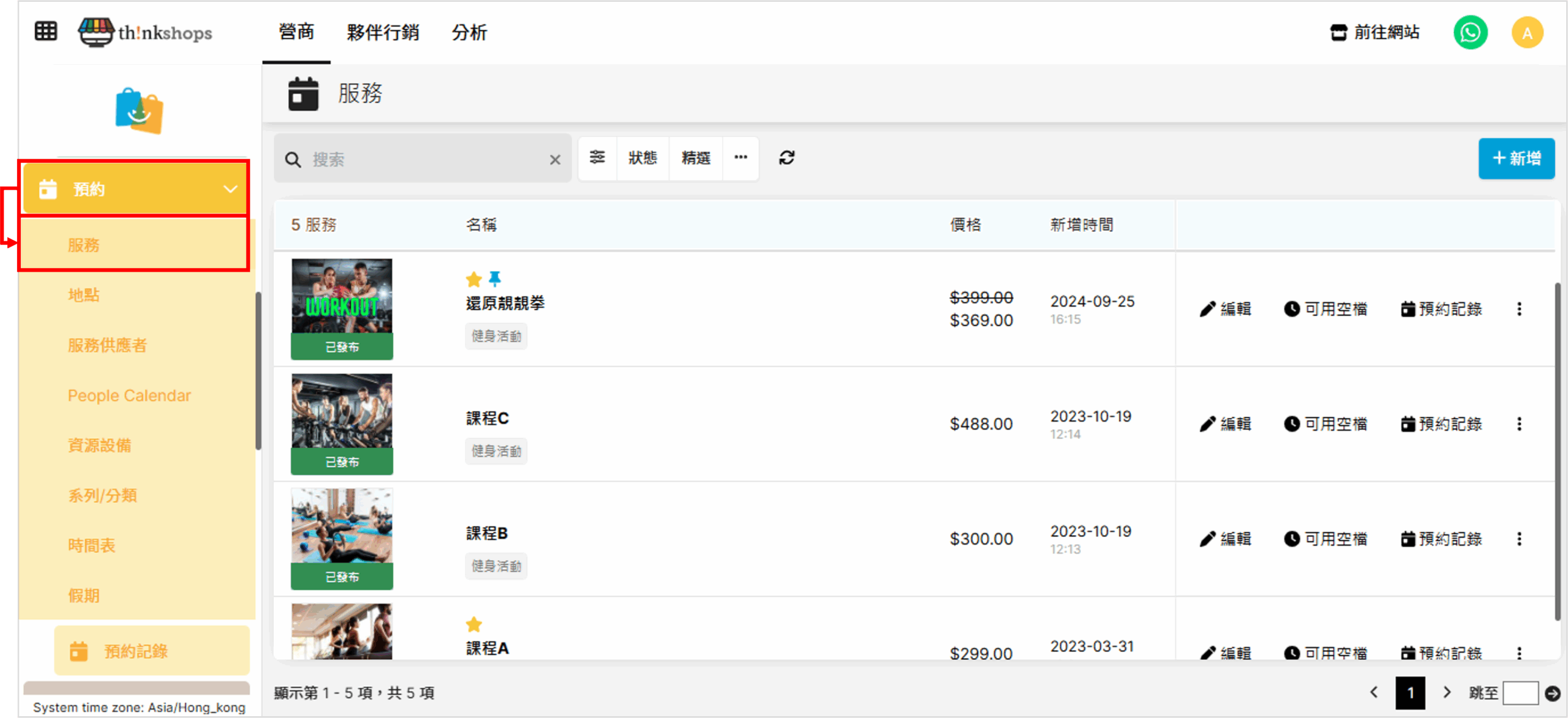Collapse the 預約 sidebar section

[230, 189]
